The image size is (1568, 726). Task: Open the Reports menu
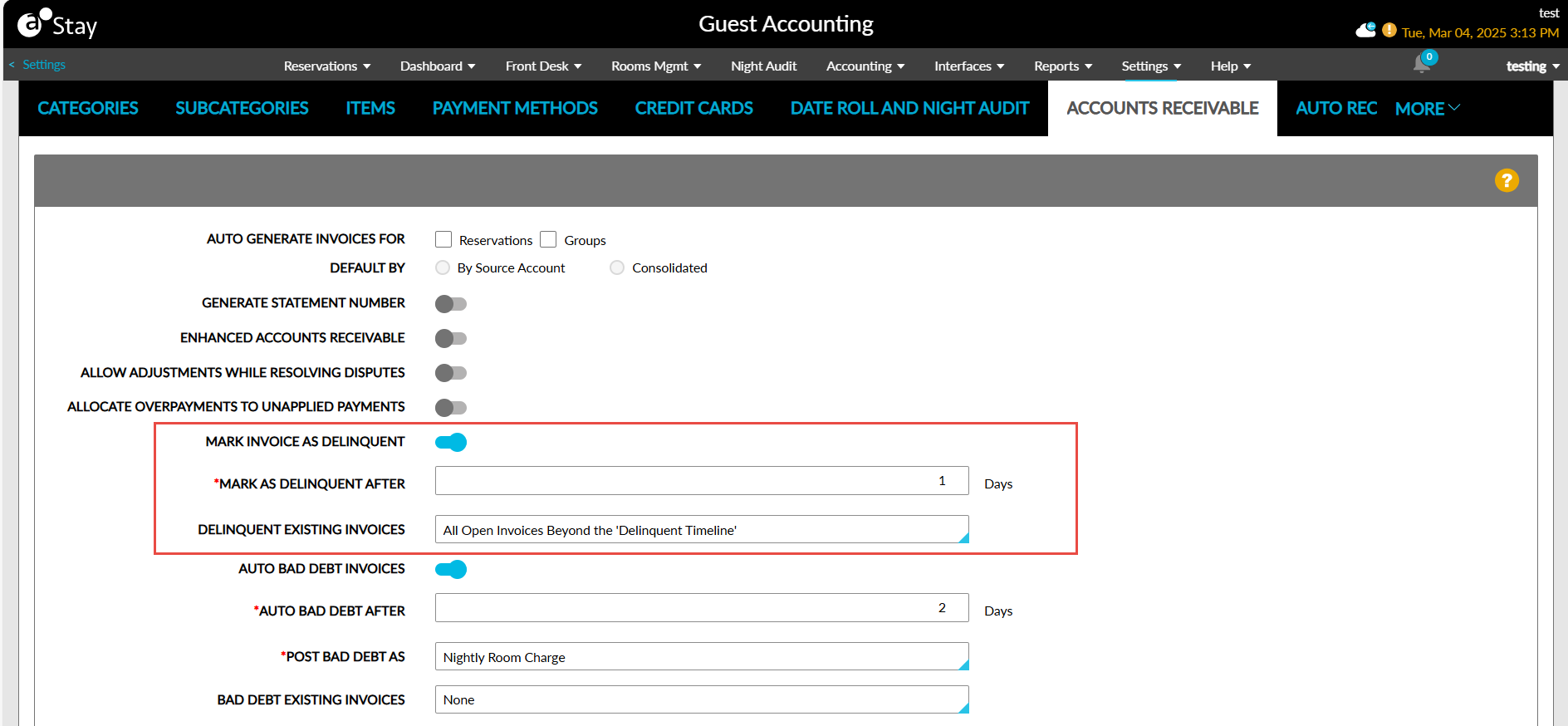[1063, 66]
